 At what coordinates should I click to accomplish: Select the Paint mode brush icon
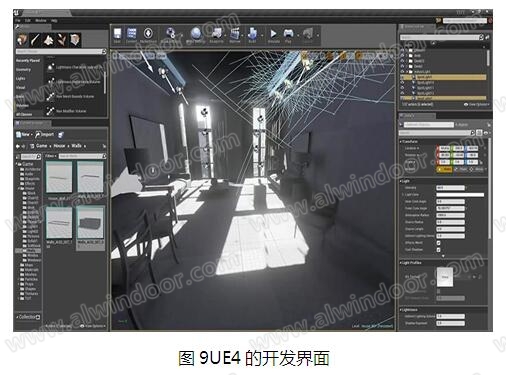pos(35,40)
